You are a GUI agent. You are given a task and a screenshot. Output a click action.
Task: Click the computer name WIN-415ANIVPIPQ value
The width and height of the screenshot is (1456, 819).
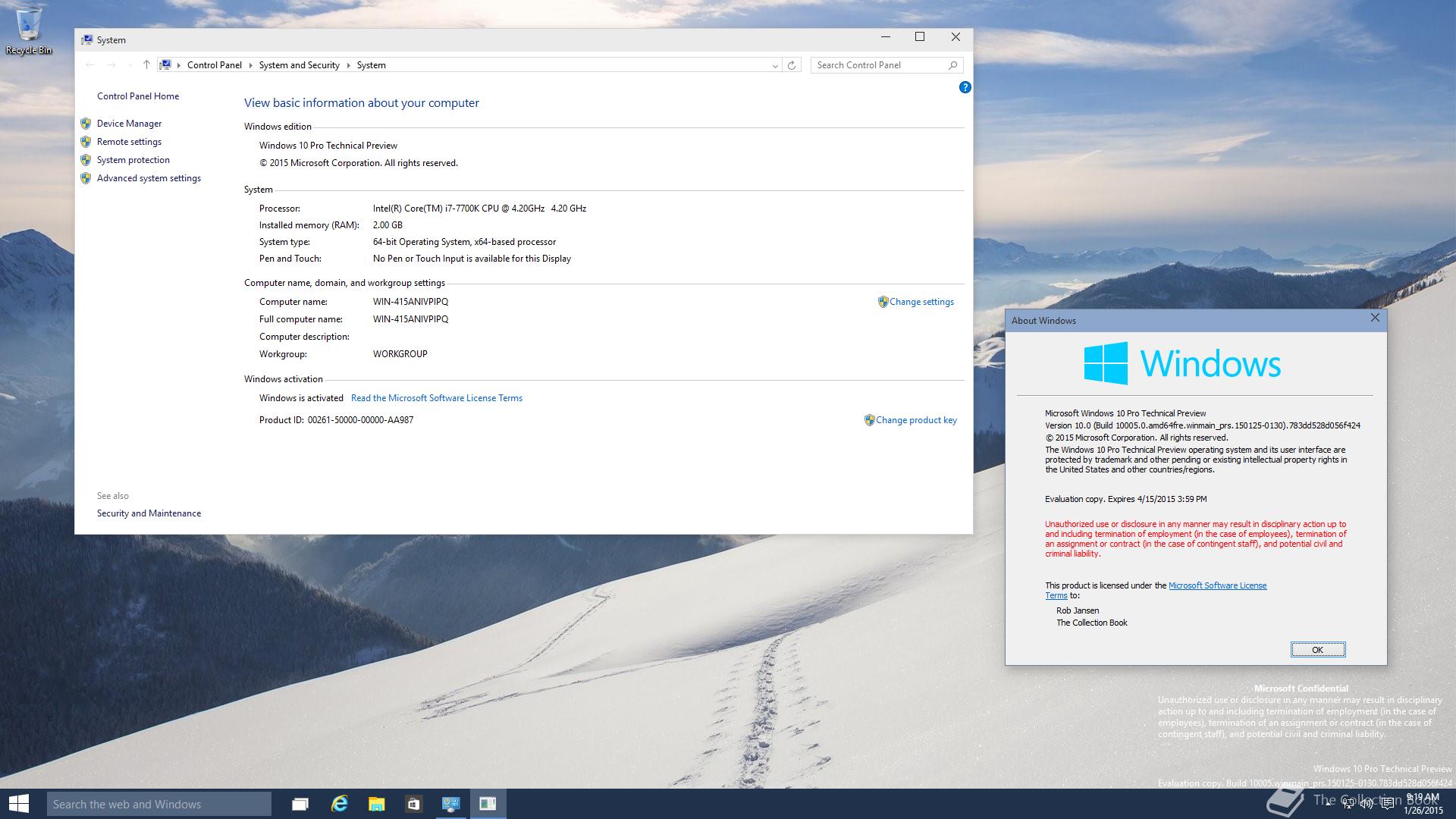(410, 302)
